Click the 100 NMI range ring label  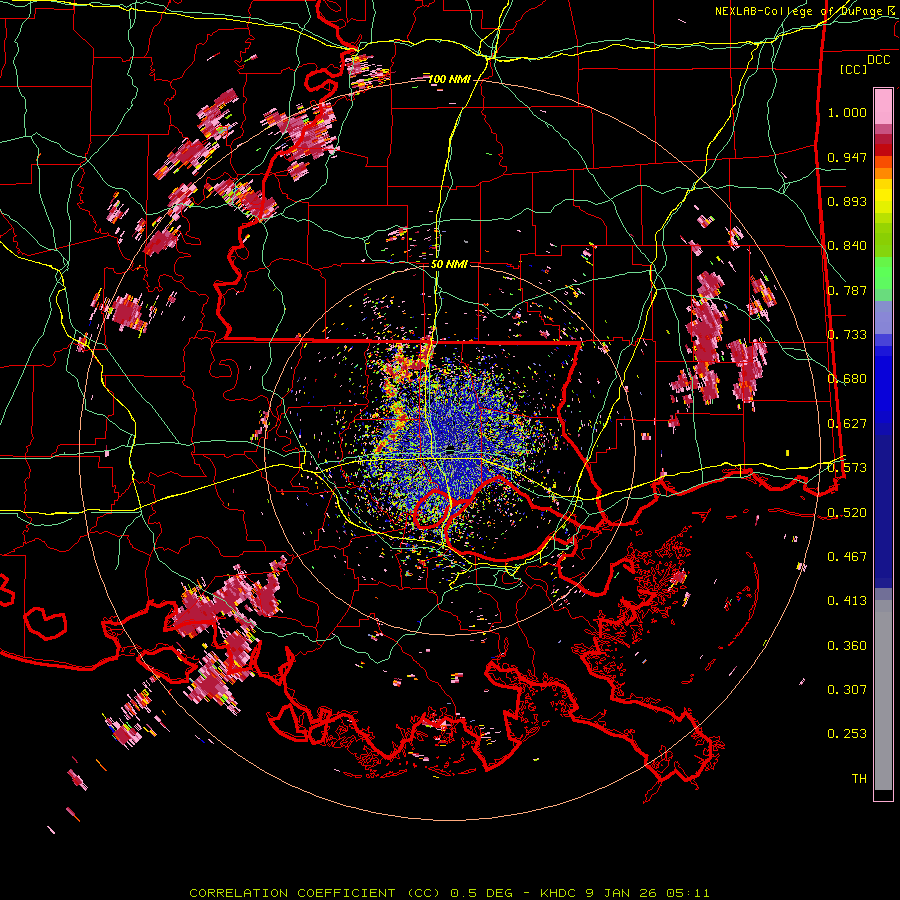tap(449, 79)
